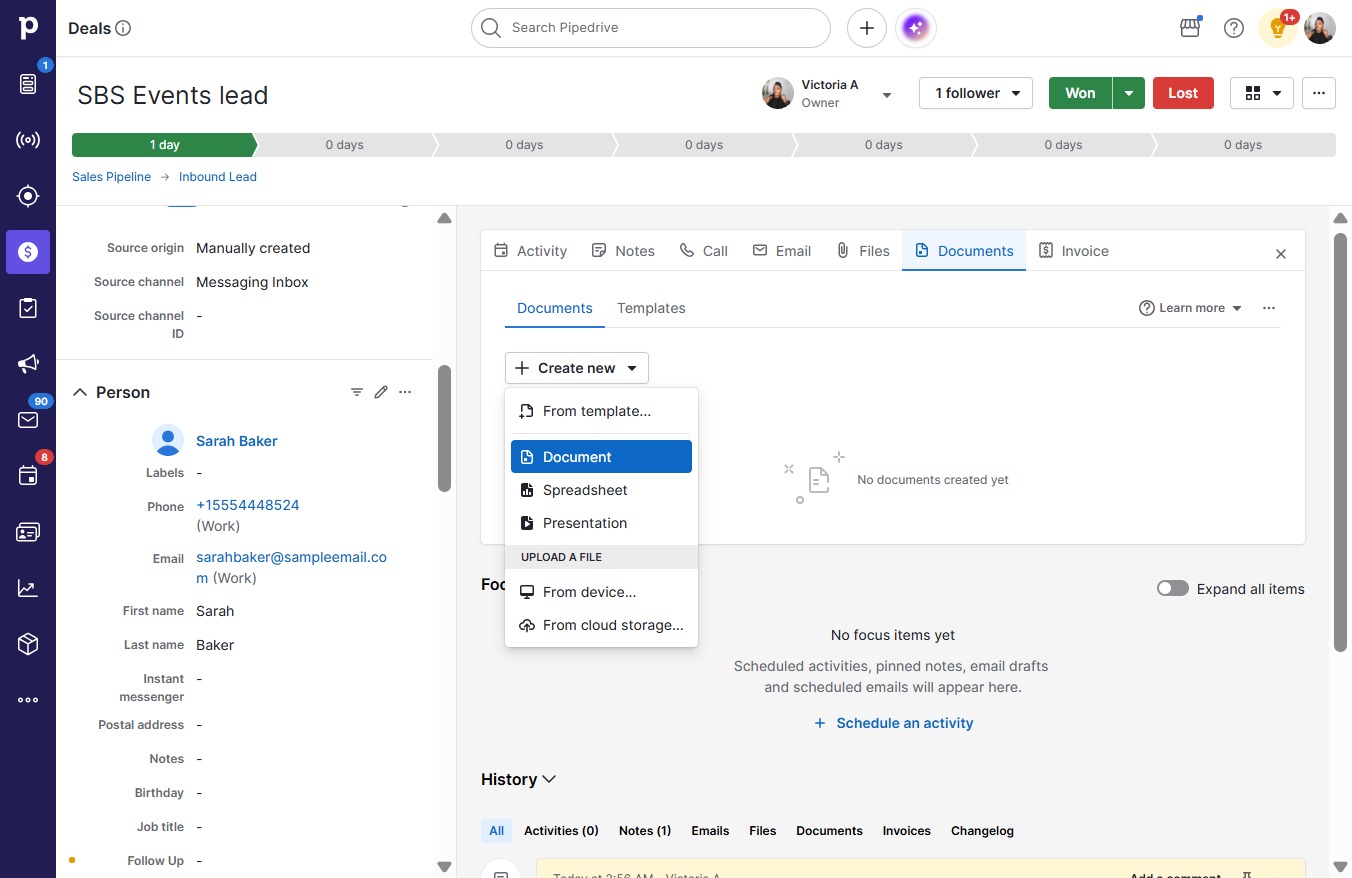Screen dimensions: 1352x878
Task: Switch to the Email tab
Action: pos(782,251)
